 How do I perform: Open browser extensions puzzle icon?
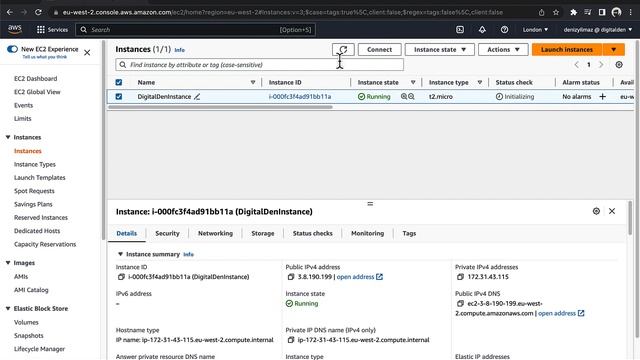(573, 12)
